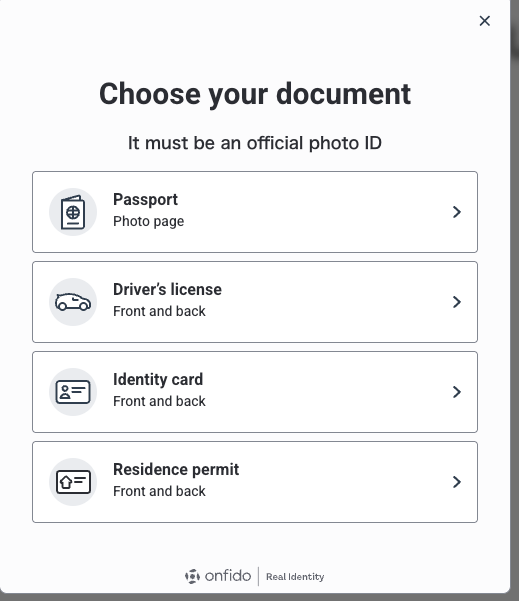Click "Front and back" under Driver's license
The height and width of the screenshot is (601, 519).
[x=159, y=311]
